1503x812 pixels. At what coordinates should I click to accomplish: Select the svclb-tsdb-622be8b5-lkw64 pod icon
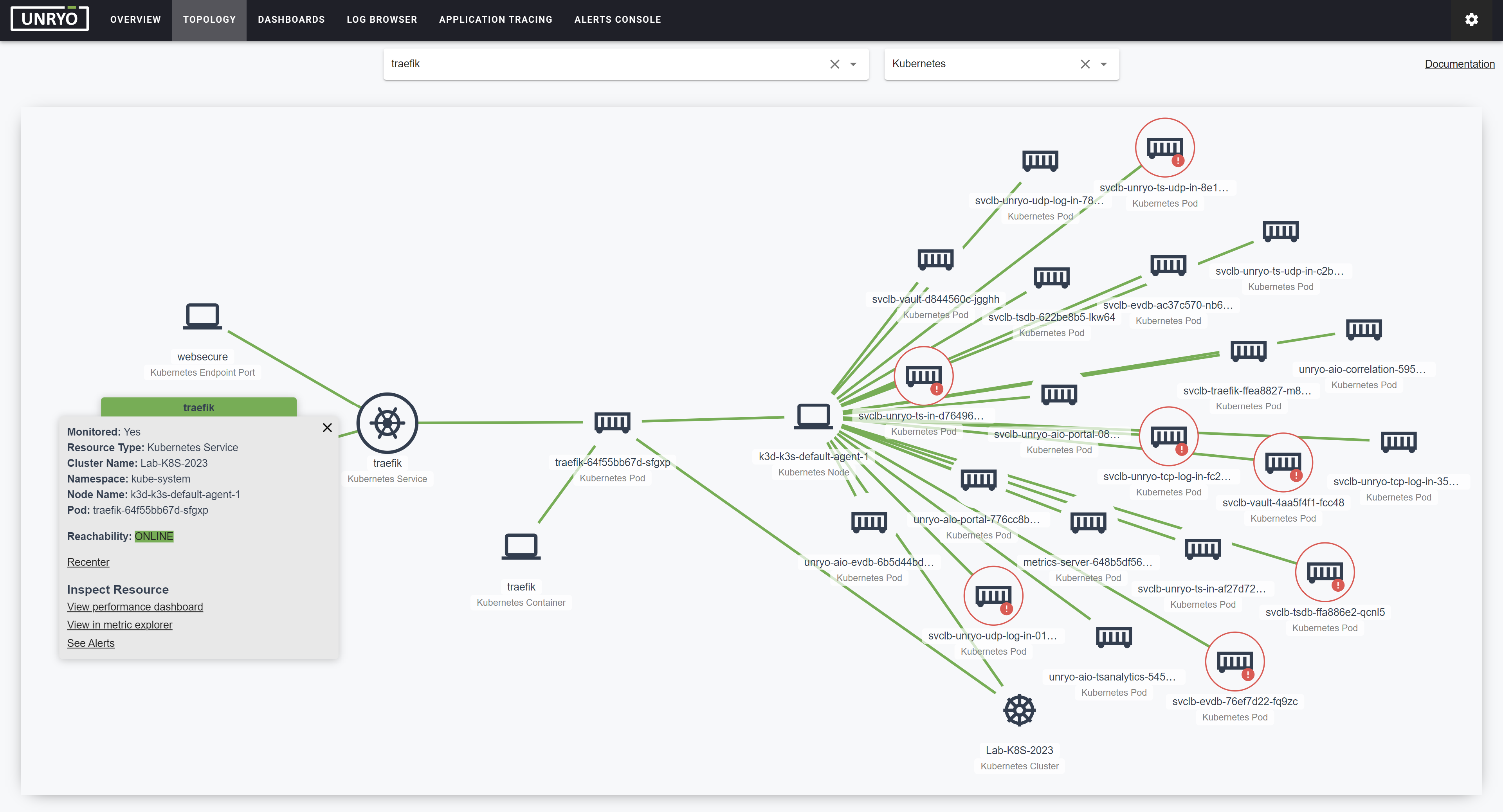tap(1051, 277)
